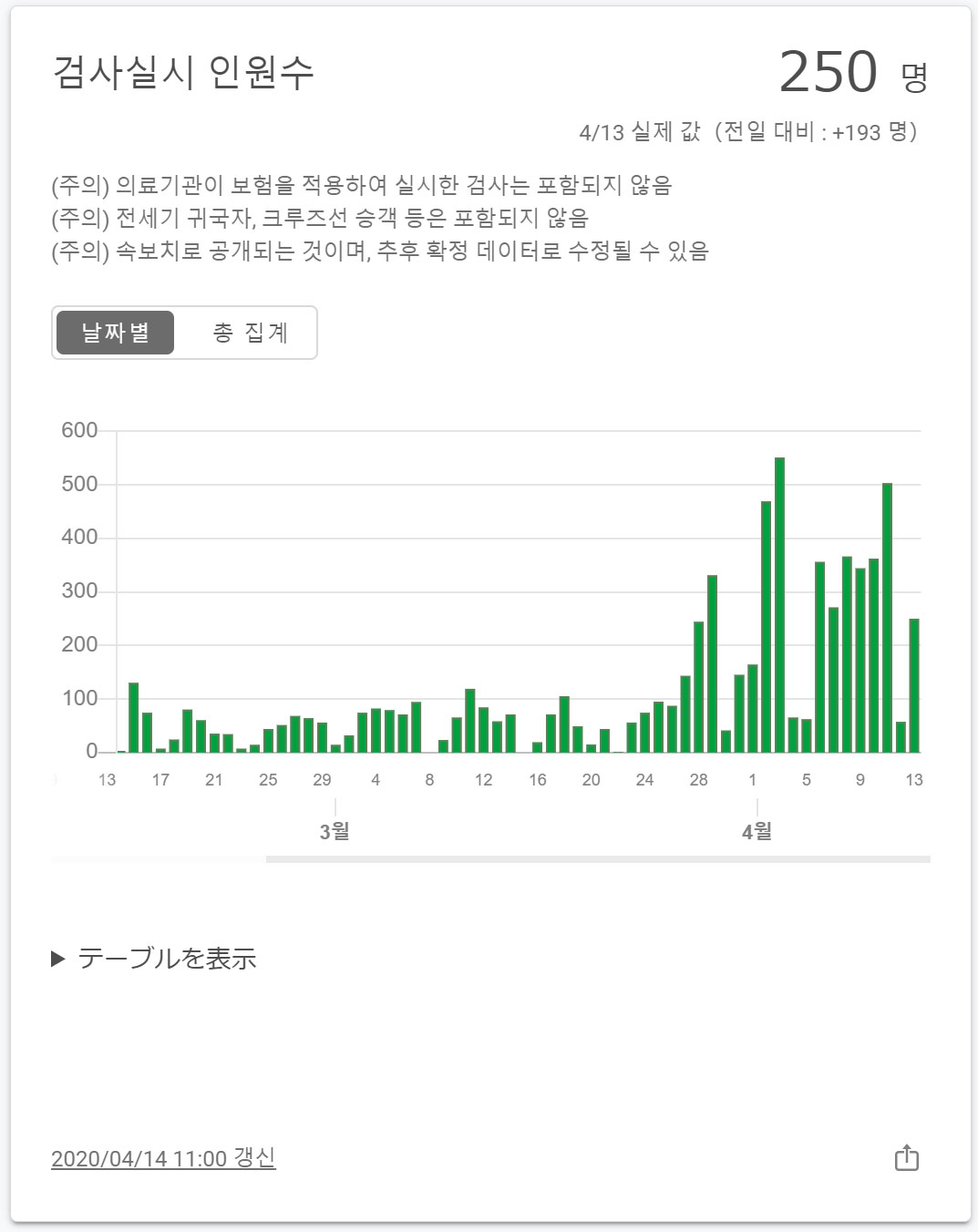The width and height of the screenshot is (978, 1232).
Task: Select the 날짜별 toggle option
Action: (x=115, y=333)
